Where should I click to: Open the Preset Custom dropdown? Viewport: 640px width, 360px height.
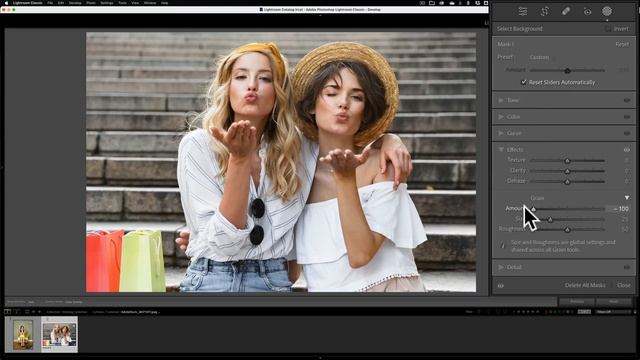pos(539,57)
